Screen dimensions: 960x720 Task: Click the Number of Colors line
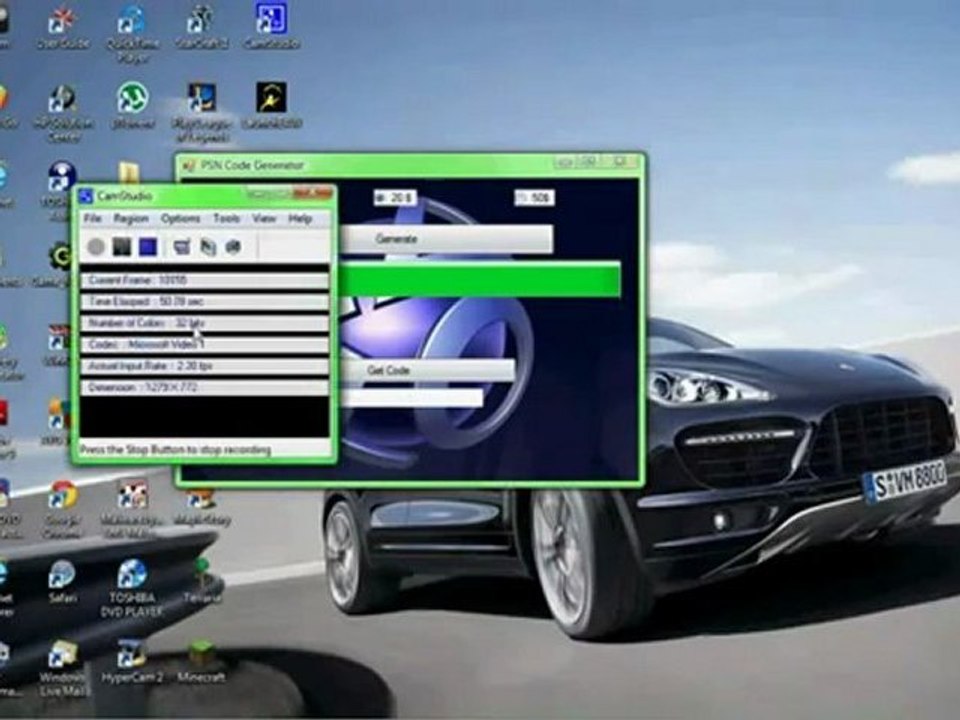click(x=204, y=323)
